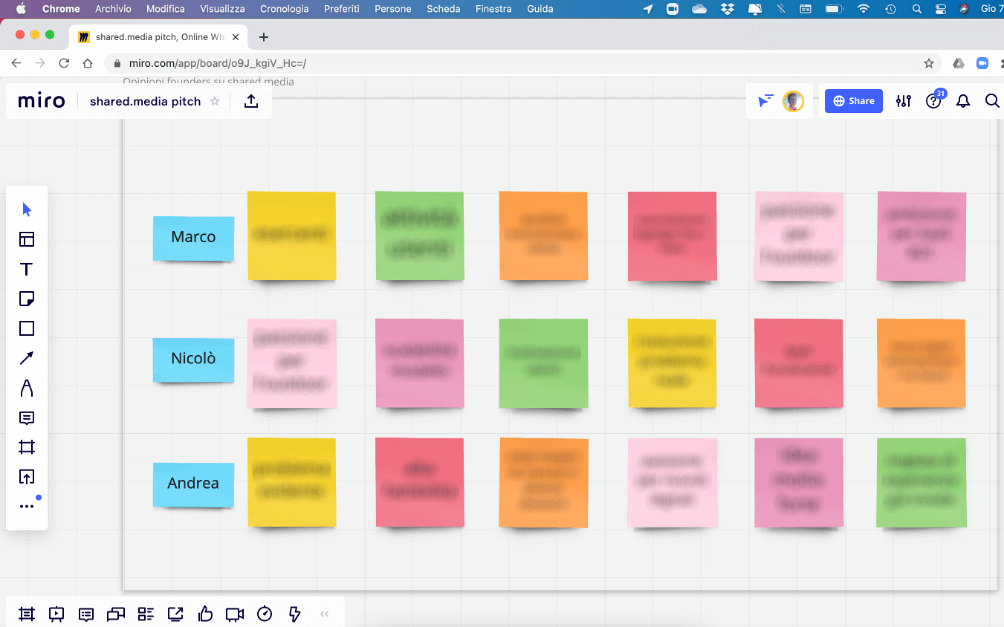Open the notifications bell
The height and width of the screenshot is (627, 1004).
coord(963,101)
